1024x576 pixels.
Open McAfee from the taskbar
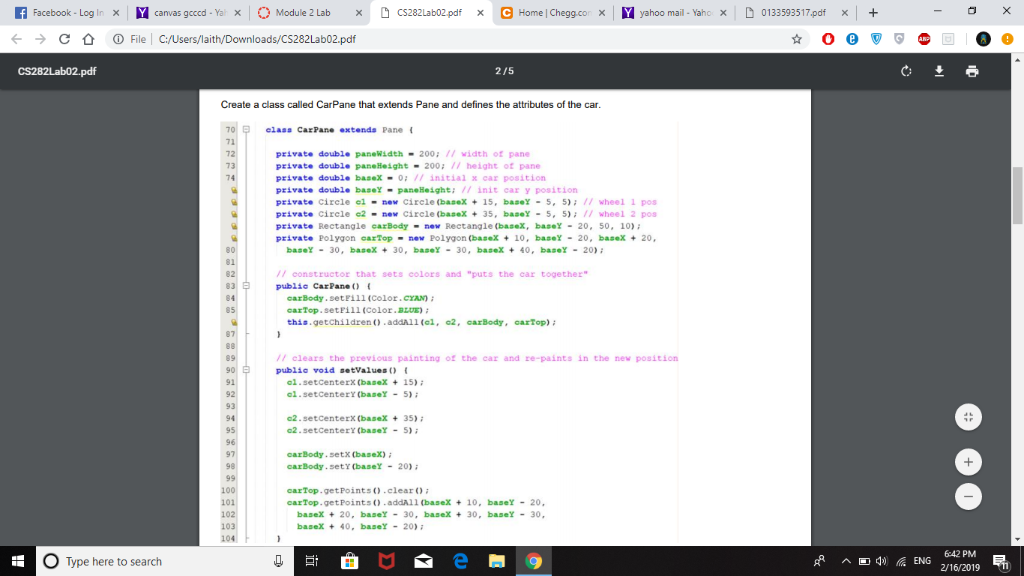[386, 561]
